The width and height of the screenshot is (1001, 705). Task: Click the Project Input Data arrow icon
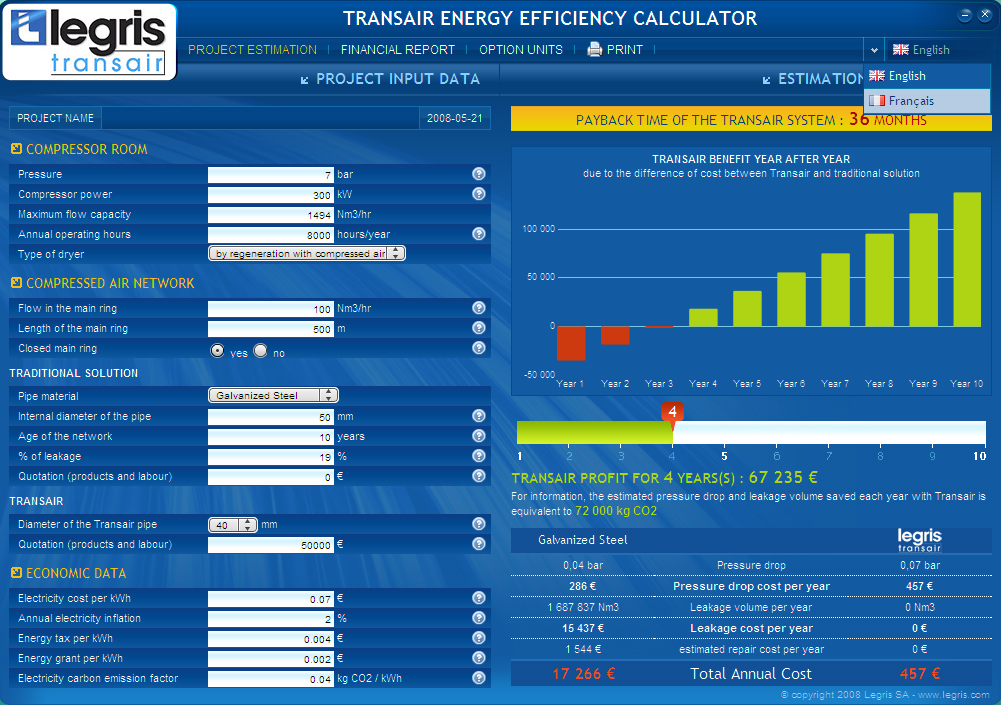(x=305, y=80)
